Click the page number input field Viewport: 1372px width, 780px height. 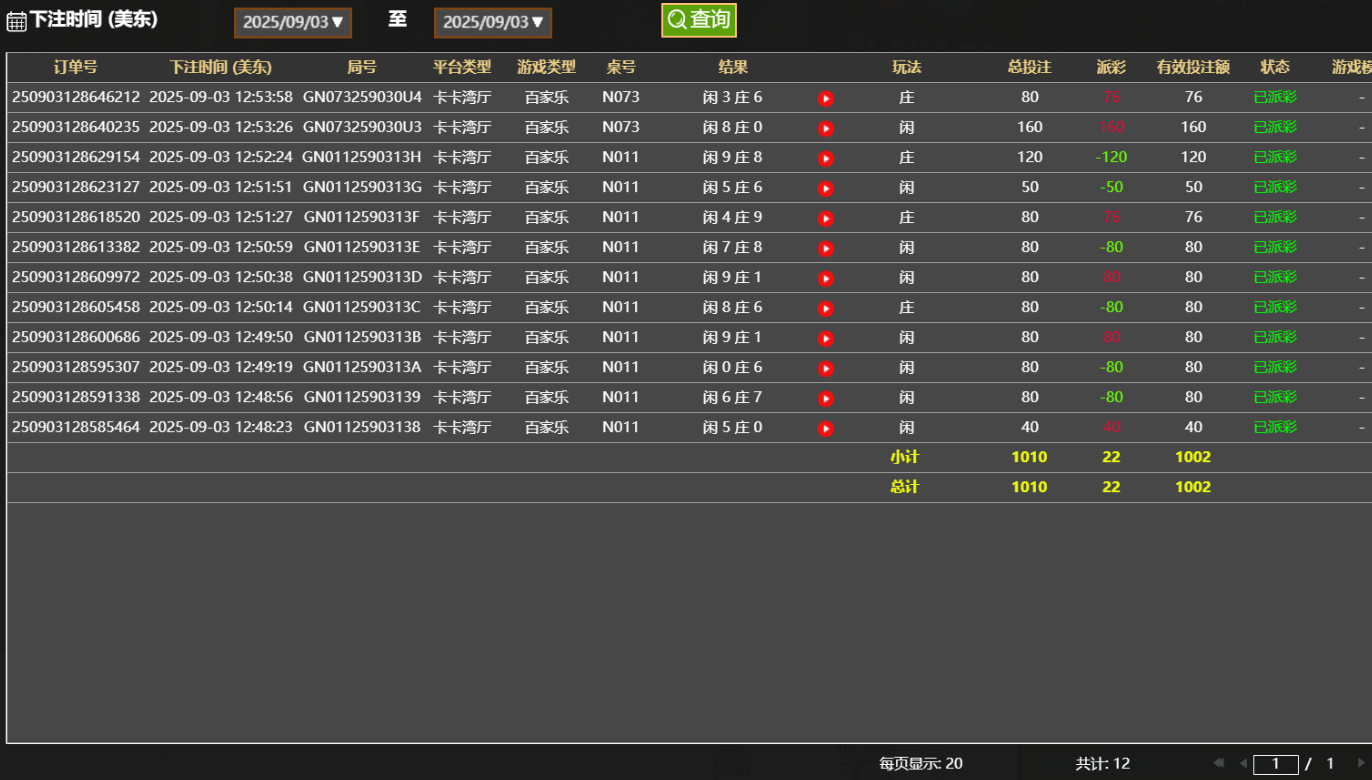(1275, 764)
